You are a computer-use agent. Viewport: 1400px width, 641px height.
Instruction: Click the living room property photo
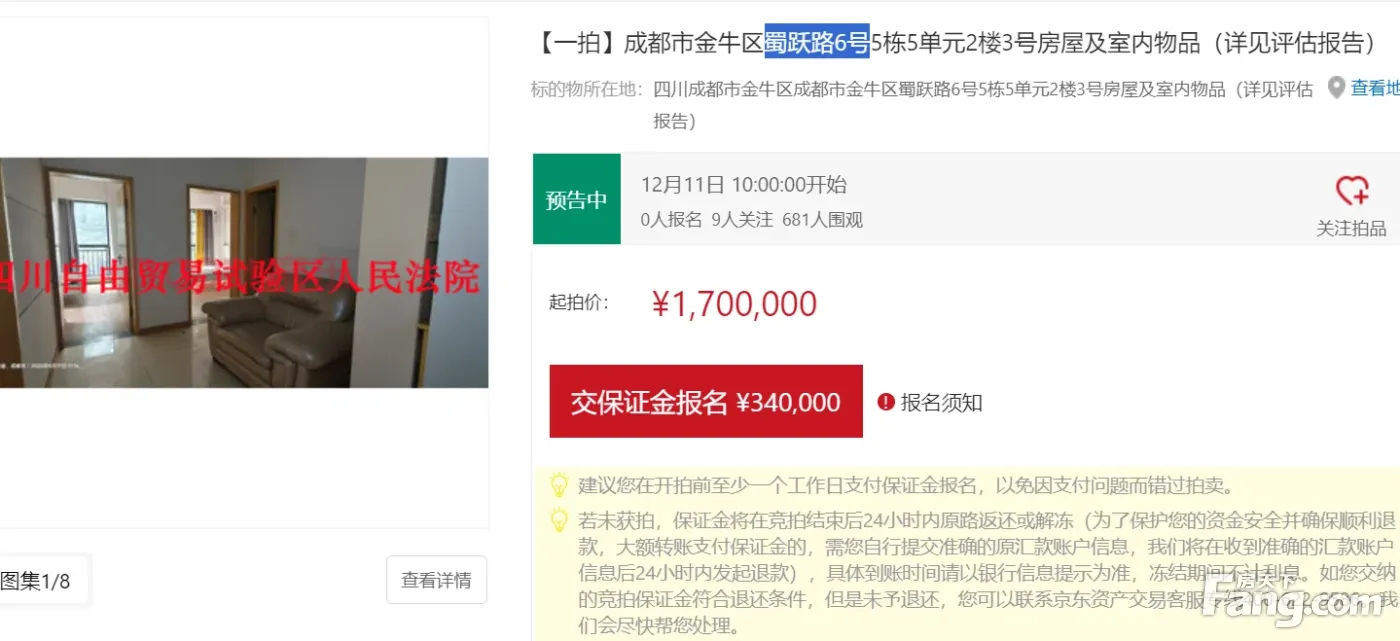[x=244, y=272]
